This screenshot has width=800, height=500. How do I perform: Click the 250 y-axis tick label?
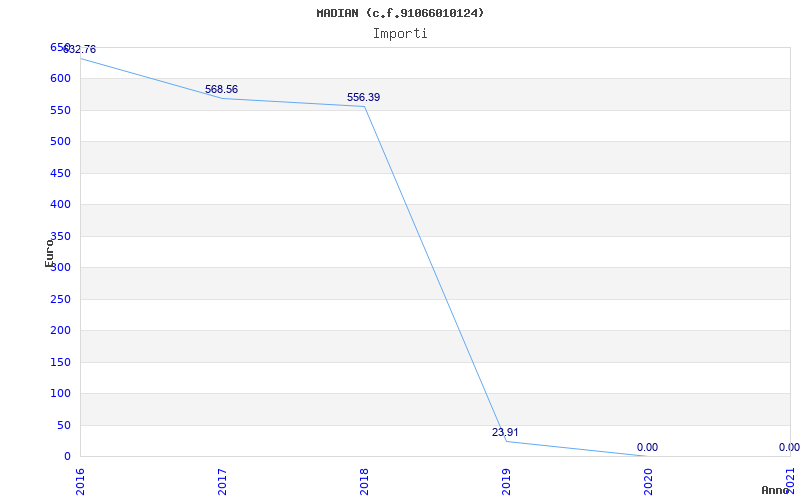pyautogui.click(x=60, y=299)
